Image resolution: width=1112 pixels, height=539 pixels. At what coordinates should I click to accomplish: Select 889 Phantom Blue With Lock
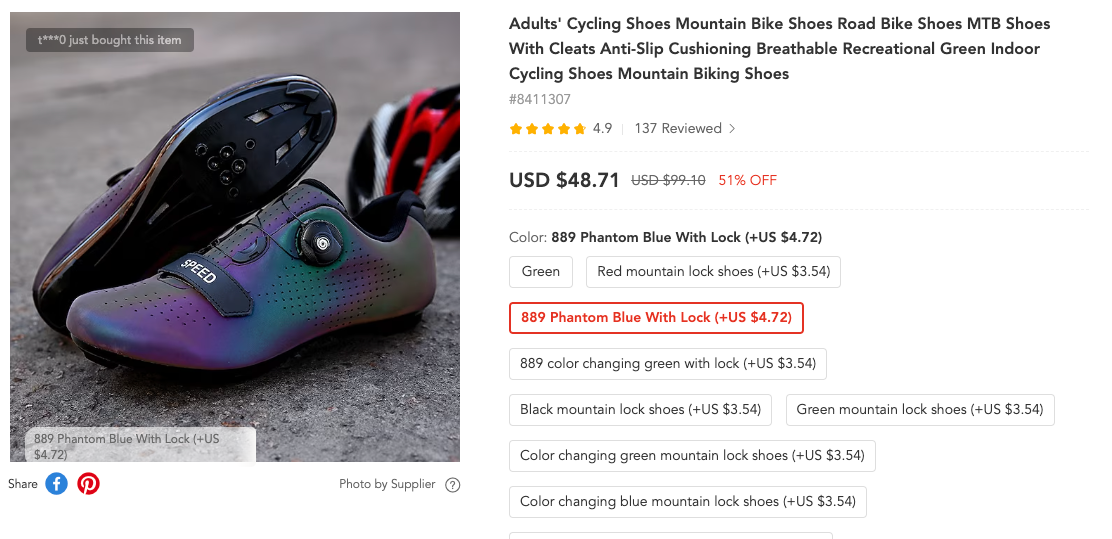pos(656,317)
